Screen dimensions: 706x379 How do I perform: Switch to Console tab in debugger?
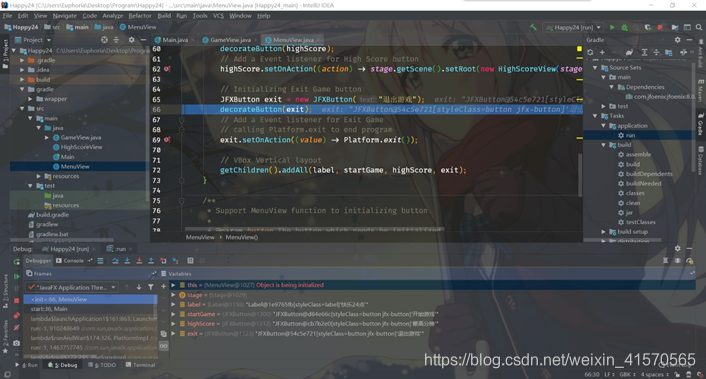pyautogui.click(x=70, y=261)
